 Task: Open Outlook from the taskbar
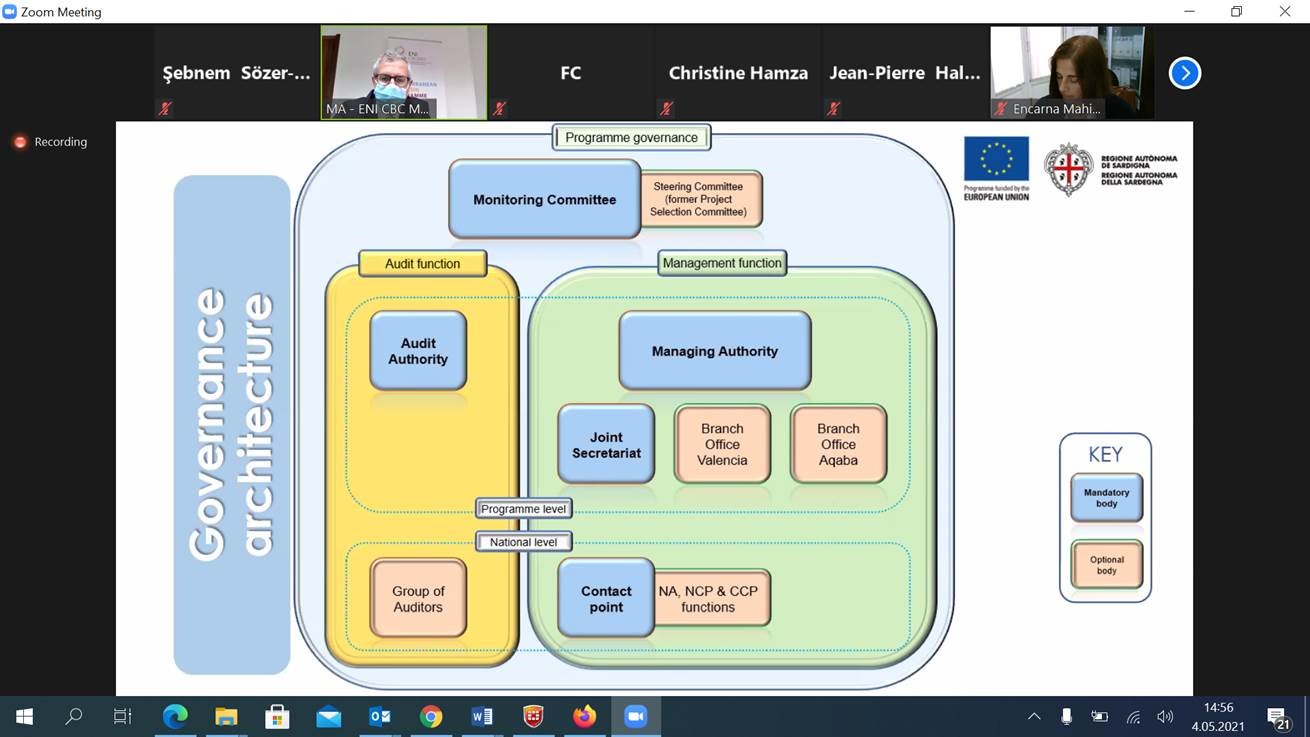[x=380, y=716]
